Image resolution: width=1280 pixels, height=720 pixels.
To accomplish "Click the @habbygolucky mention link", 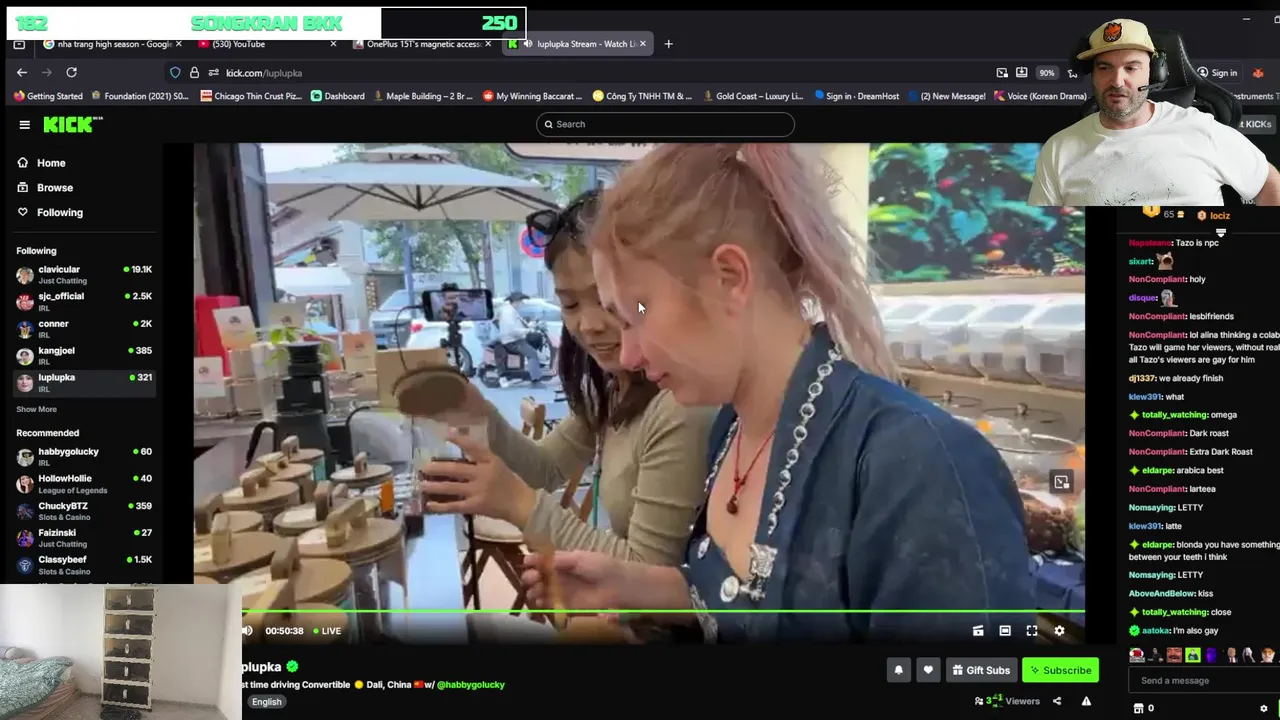I will tap(470, 685).
